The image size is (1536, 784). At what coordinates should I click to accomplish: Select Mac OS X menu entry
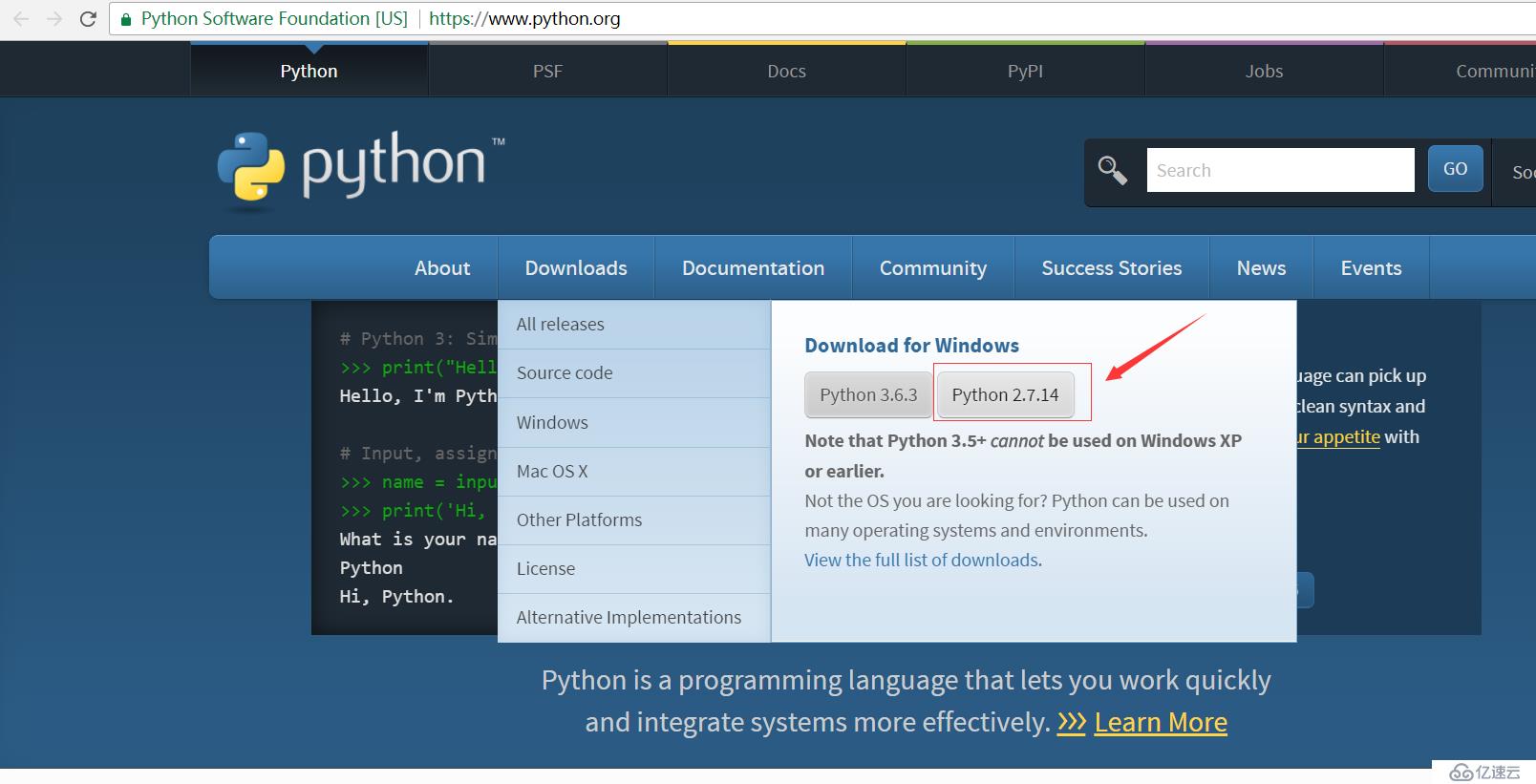(634, 472)
